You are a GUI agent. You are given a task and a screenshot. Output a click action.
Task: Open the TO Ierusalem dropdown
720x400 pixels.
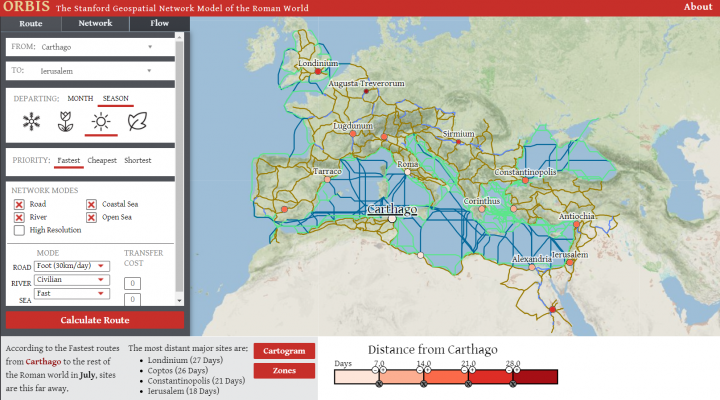94,71
